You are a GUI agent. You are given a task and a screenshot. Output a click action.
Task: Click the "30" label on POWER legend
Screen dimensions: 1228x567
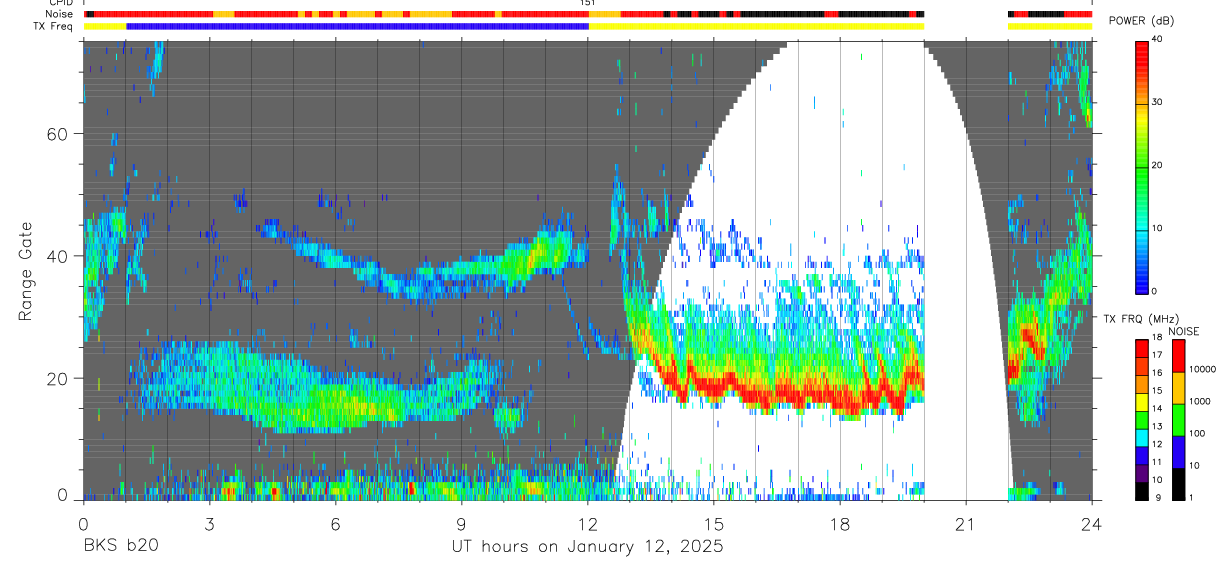(1158, 102)
